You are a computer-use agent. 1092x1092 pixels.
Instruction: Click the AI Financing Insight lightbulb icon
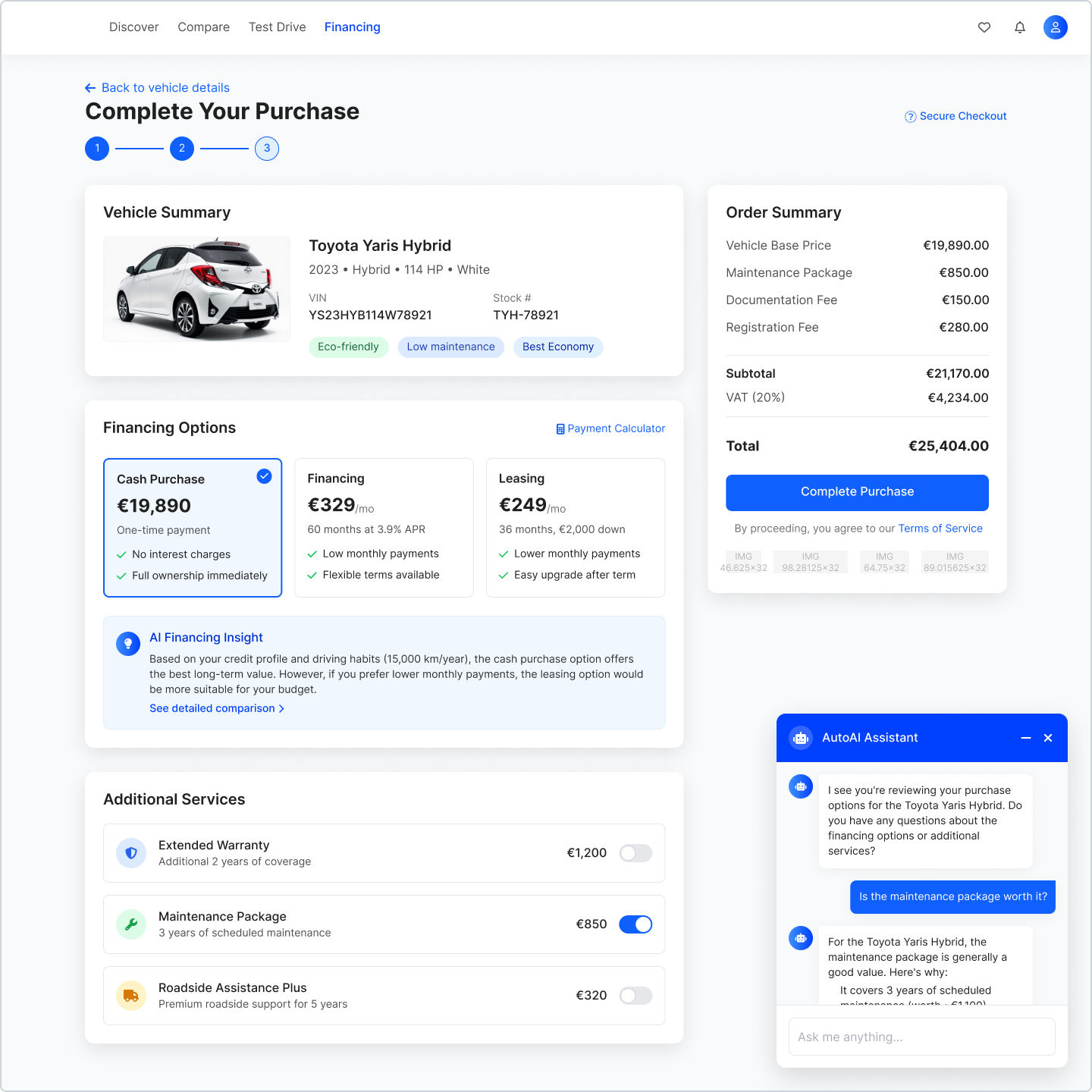coord(128,644)
